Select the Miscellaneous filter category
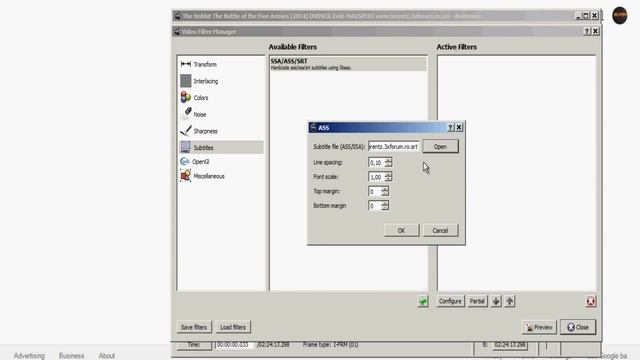This screenshot has height=360, width=640. coord(221,176)
